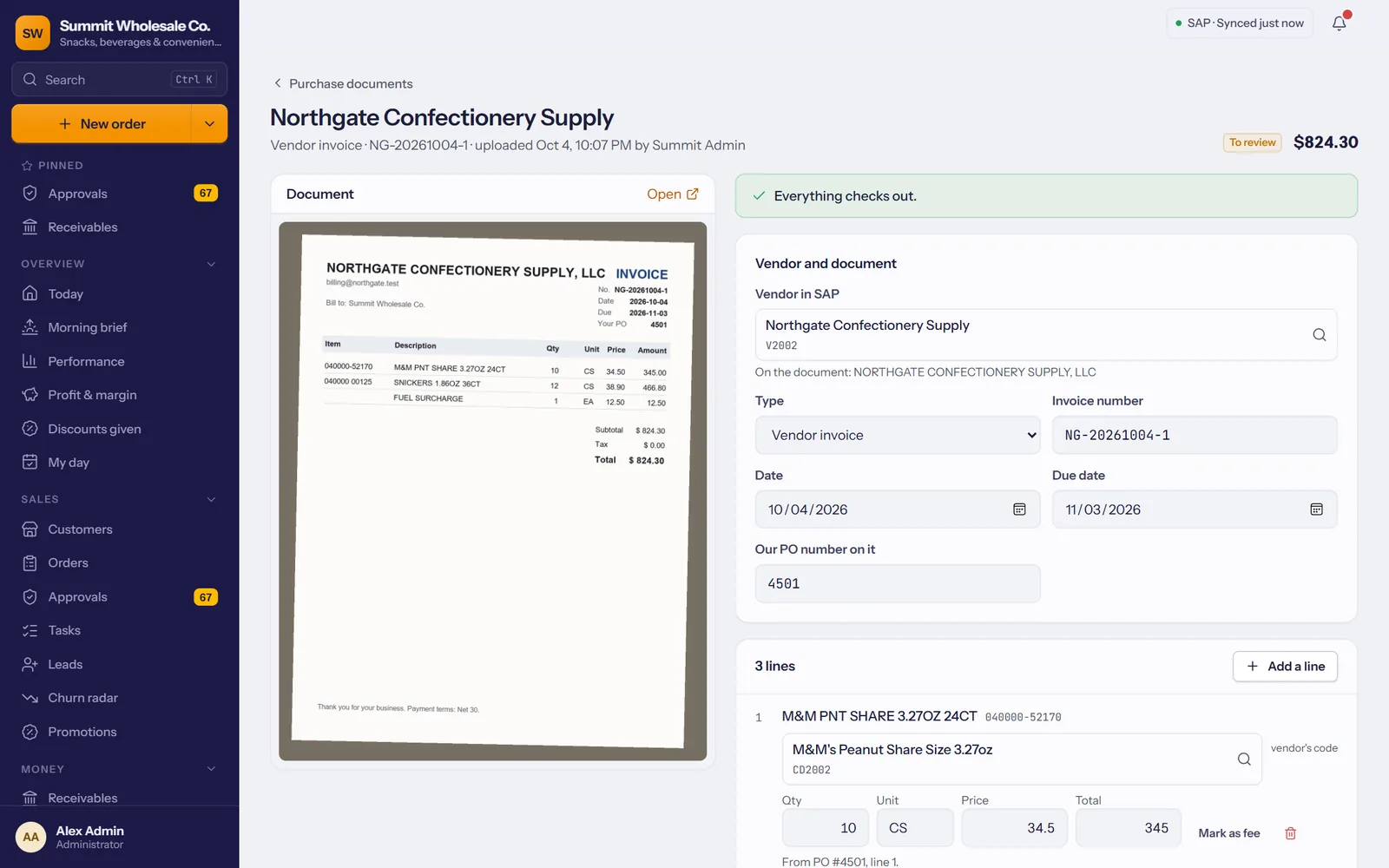Screen dimensions: 1389x868
Task: Click the sidebar Search field
Action: [120, 80]
